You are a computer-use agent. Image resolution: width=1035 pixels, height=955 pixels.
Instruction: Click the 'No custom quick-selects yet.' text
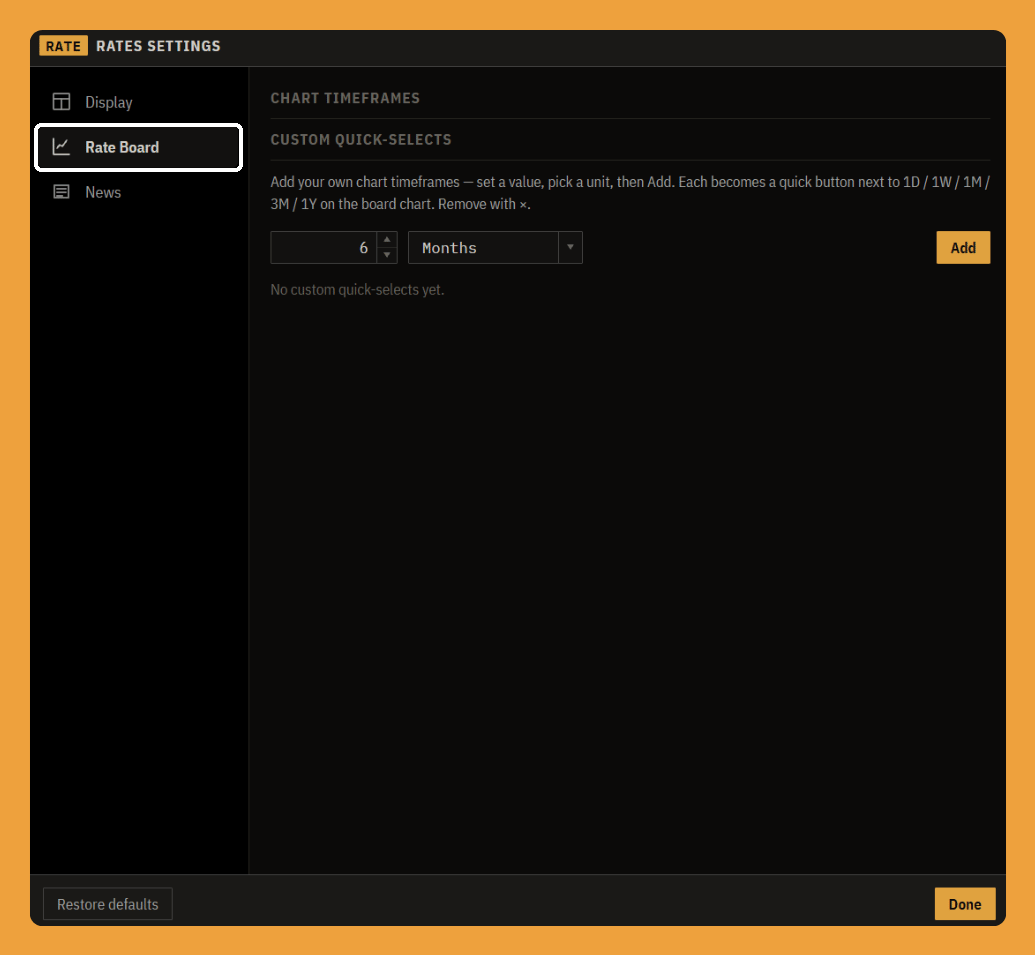pyautogui.click(x=357, y=290)
